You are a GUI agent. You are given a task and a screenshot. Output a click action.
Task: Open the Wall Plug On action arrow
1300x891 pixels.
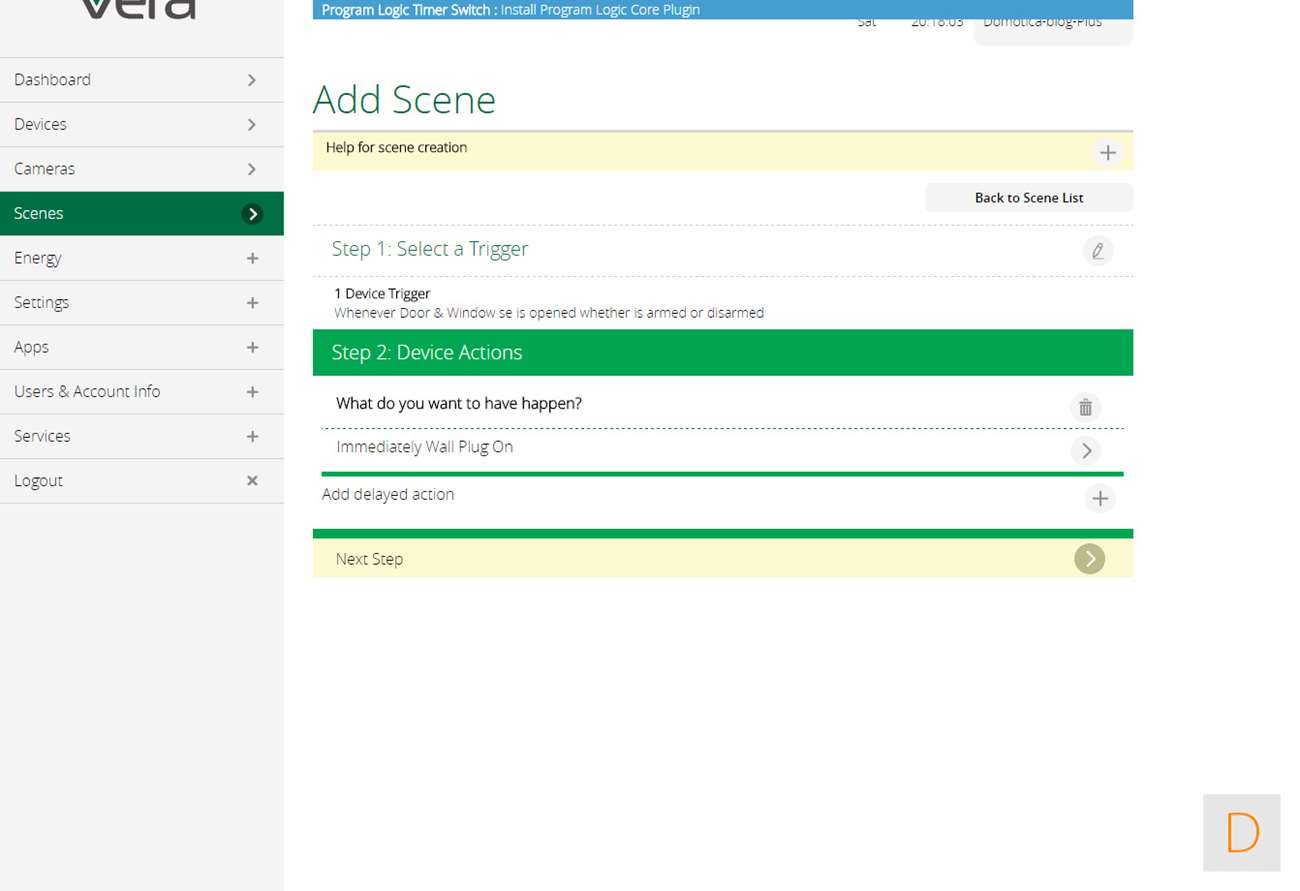[1085, 451]
